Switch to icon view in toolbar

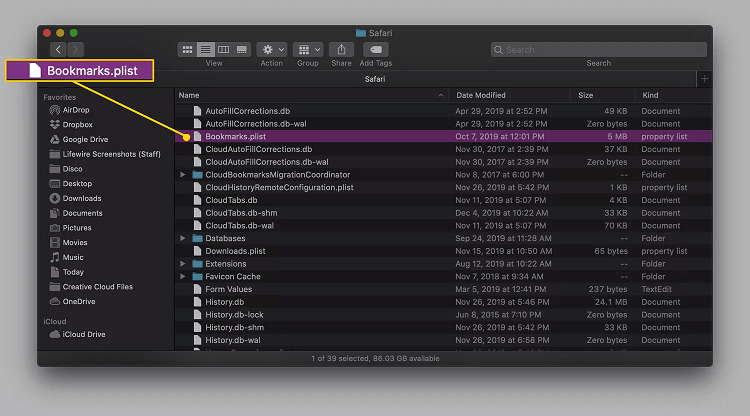(187, 49)
